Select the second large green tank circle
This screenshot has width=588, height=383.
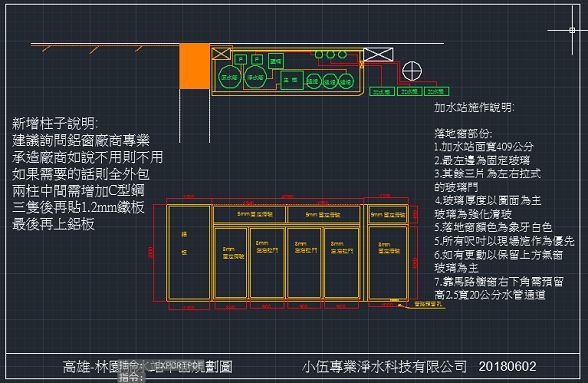pos(255,77)
